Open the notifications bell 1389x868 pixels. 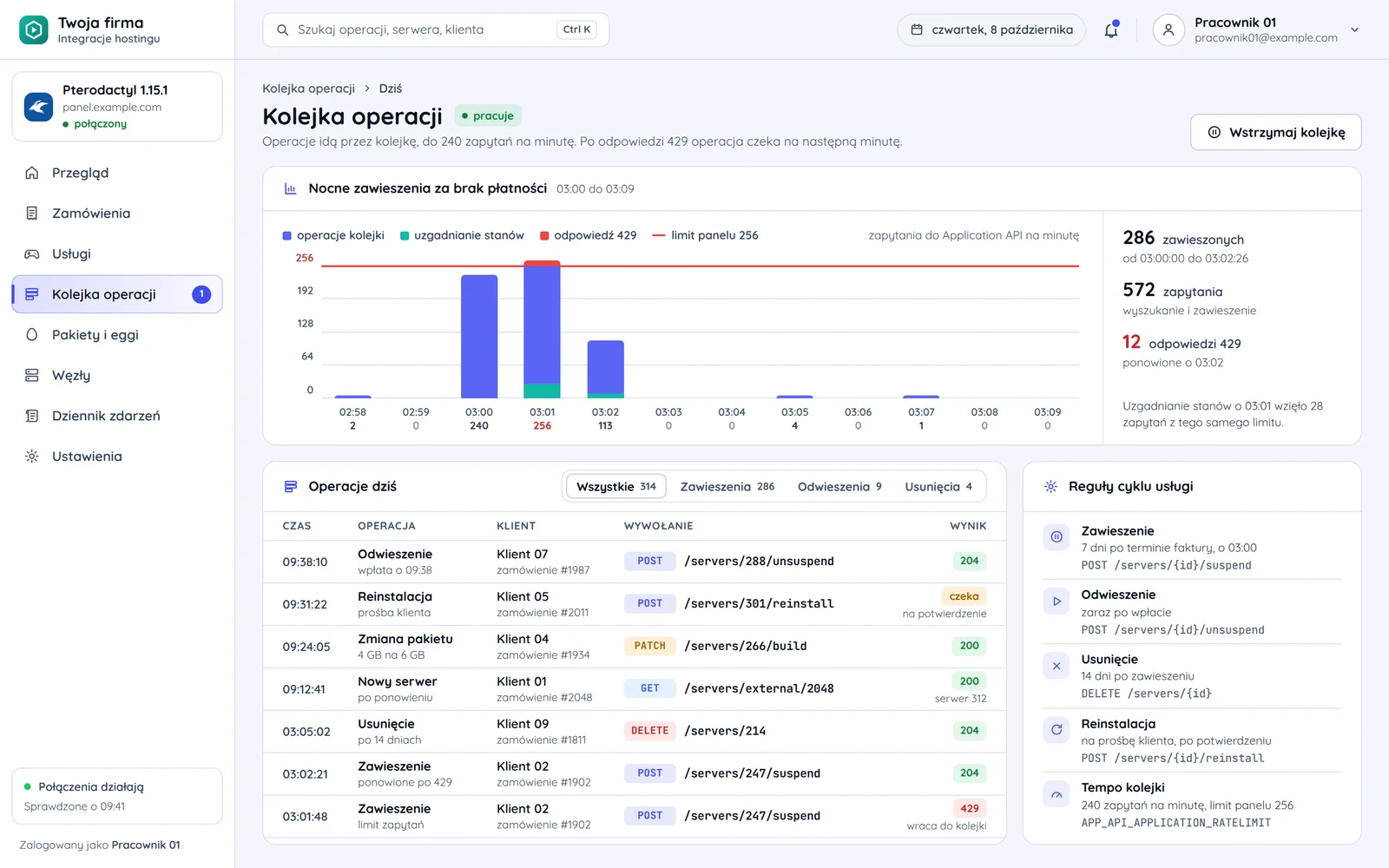point(1111,30)
